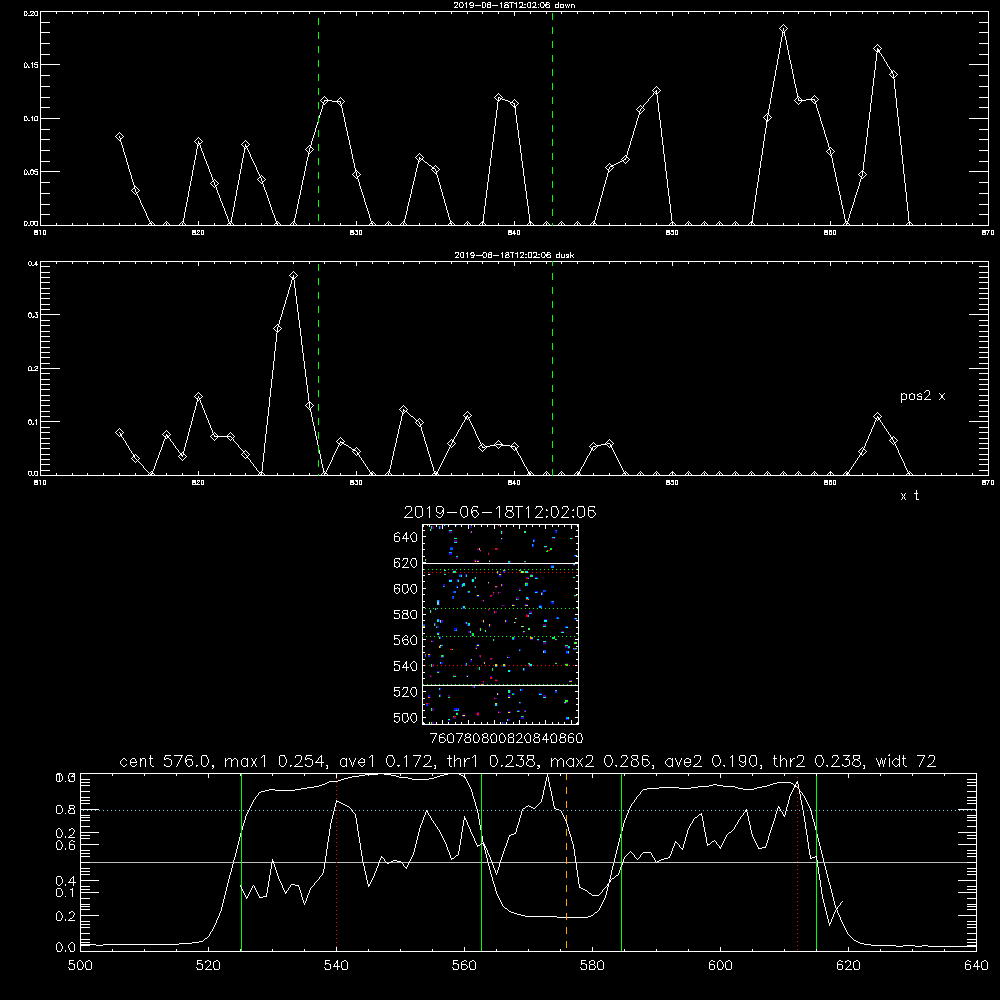Click the 'pos2 x' label
This screenshot has height=1000, width=1000.
922,396
